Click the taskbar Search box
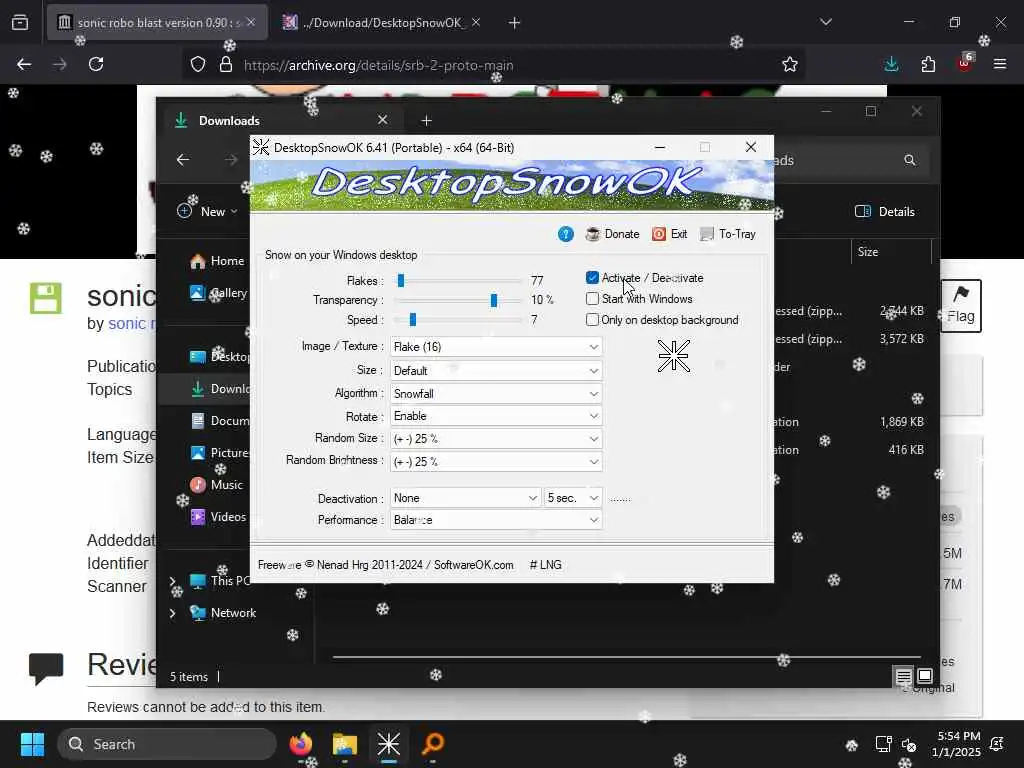Image resolution: width=1024 pixels, height=768 pixels. [167, 744]
